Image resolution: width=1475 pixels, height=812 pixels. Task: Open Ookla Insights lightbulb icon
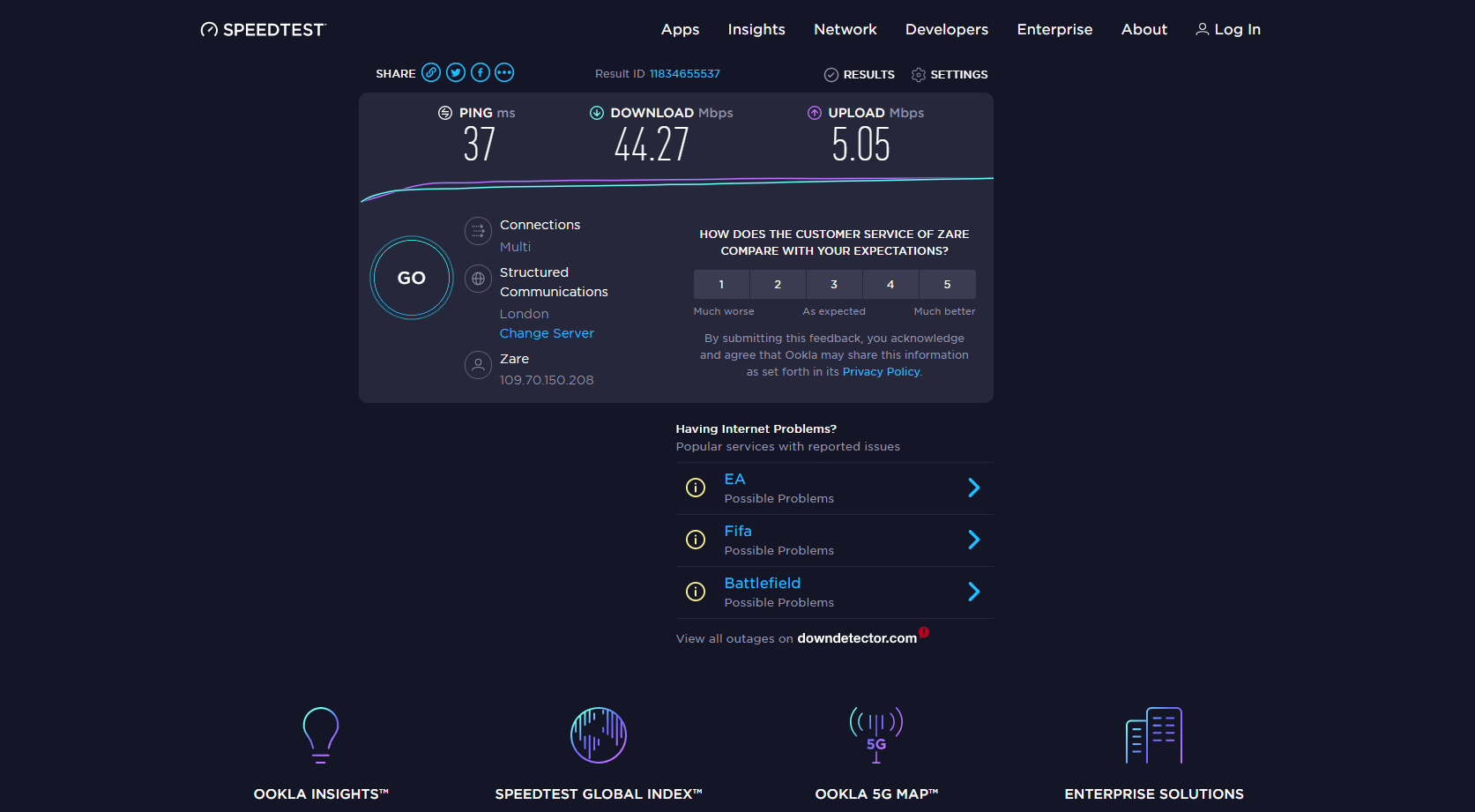tap(321, 735)
